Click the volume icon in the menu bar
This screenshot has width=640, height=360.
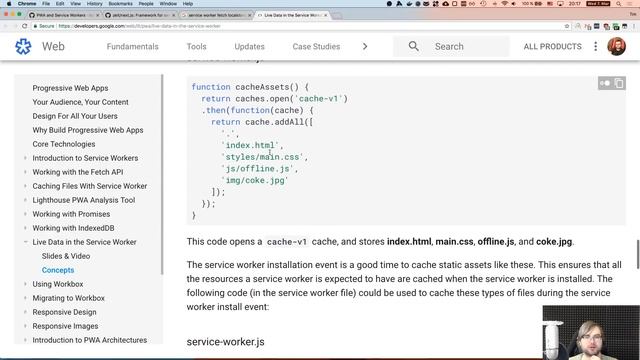coord(513,4)
